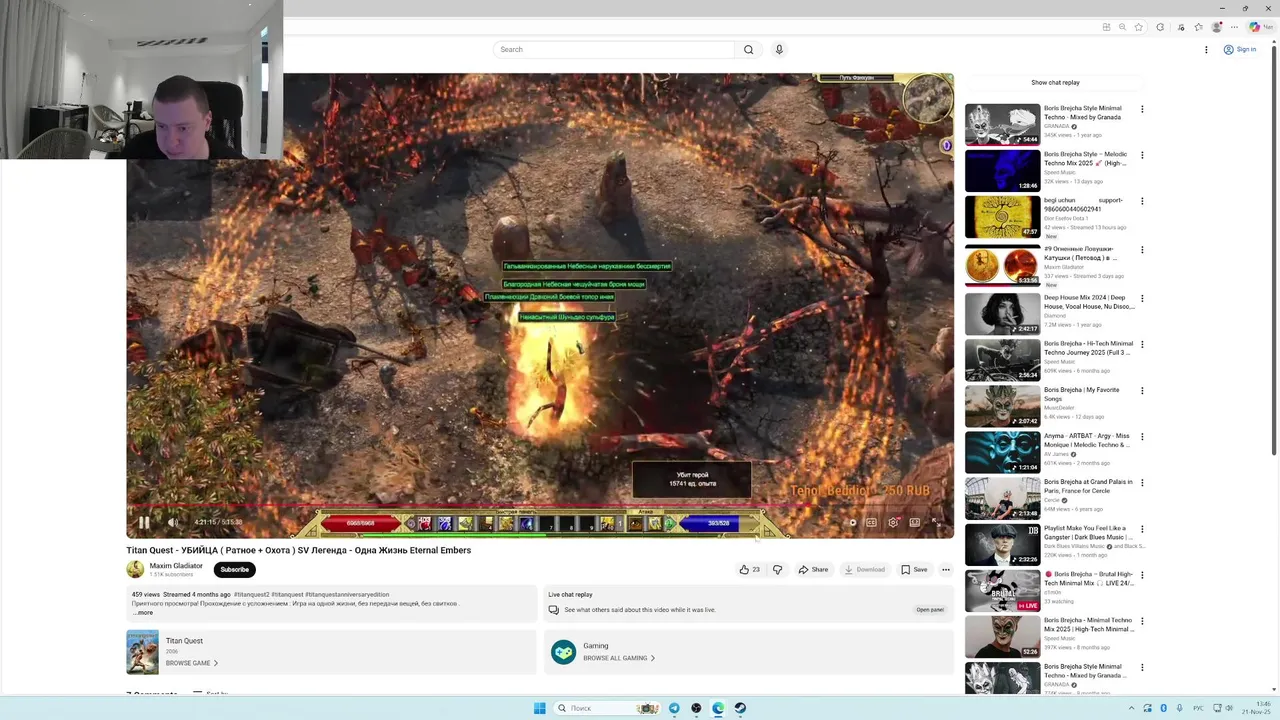Seek on the red video progress bar

tap(540, 506)
